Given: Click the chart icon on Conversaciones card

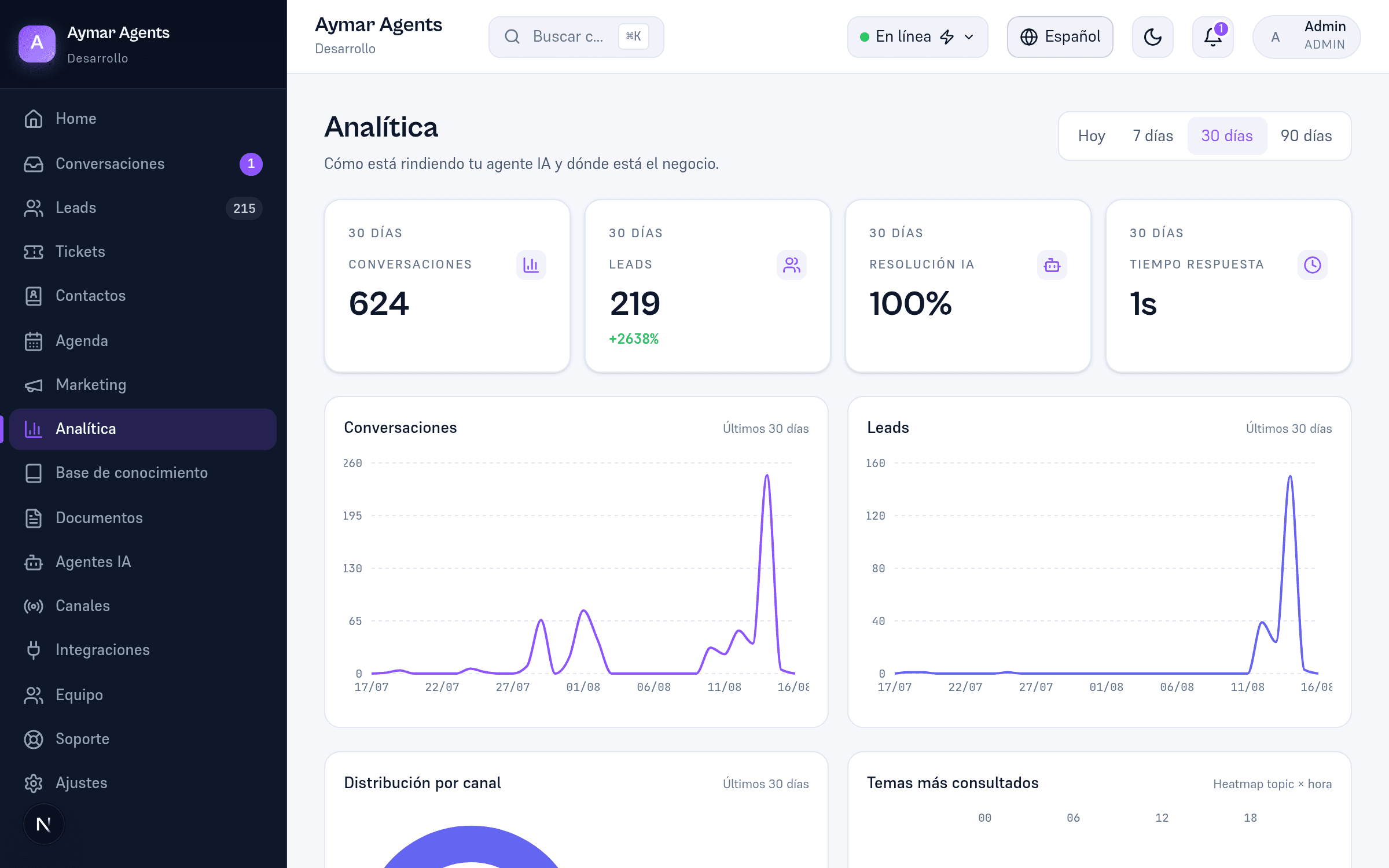Looking at the screenshot, I should coord(531,265).
